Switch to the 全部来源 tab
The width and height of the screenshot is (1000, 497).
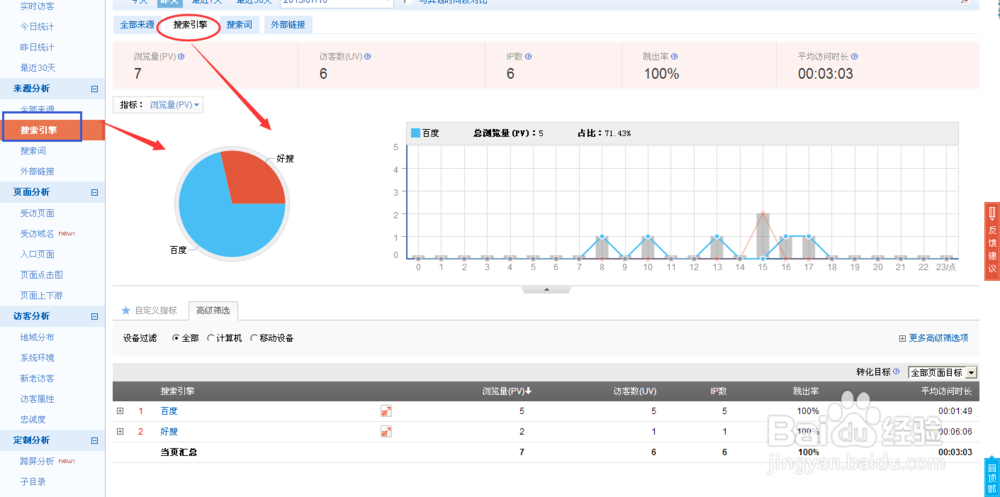137,26
